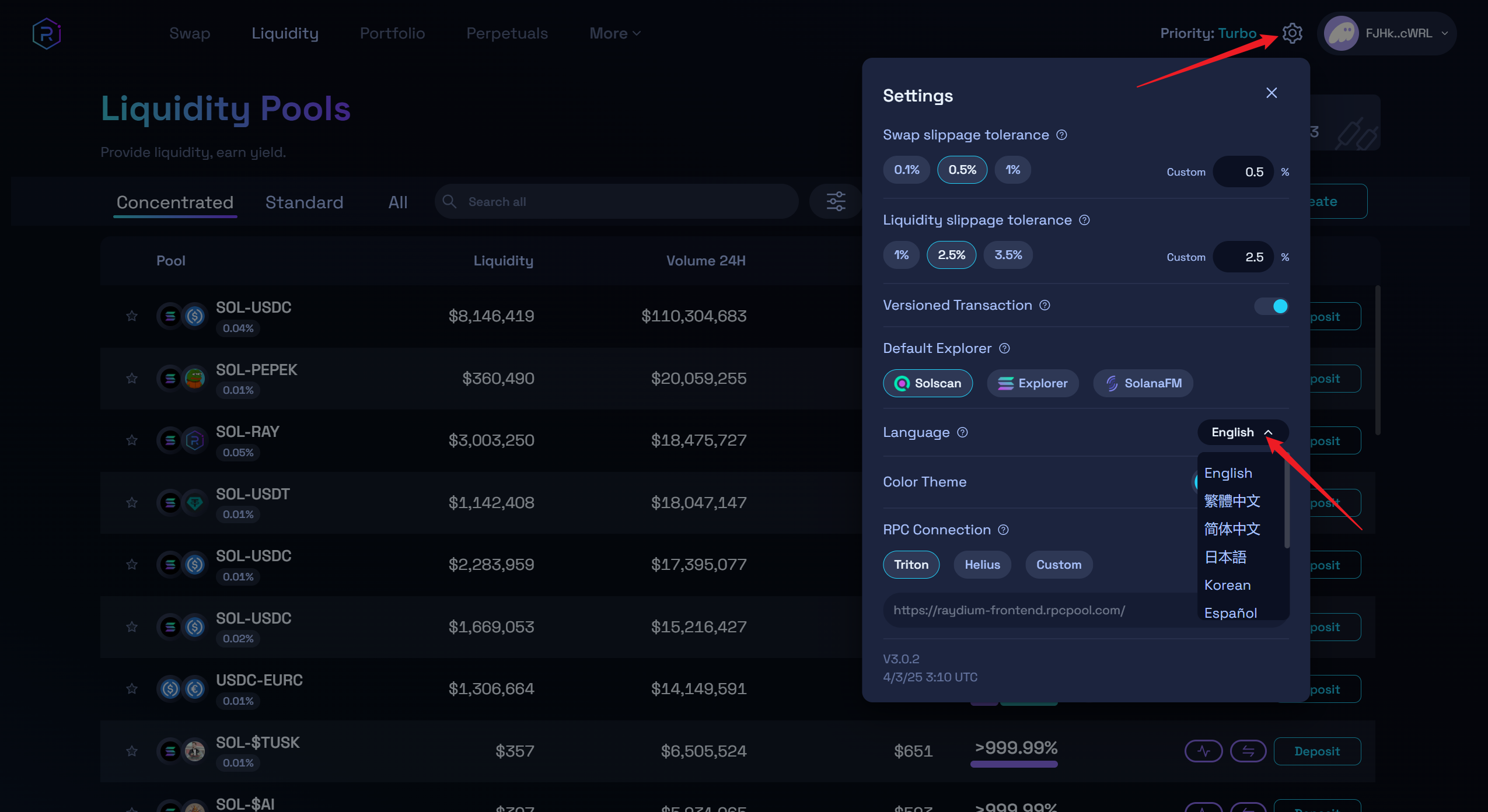The image size is (1488, 812).
Task: Click the SOL-$TUSK swap arrows icon
Action: point(1248,751)
